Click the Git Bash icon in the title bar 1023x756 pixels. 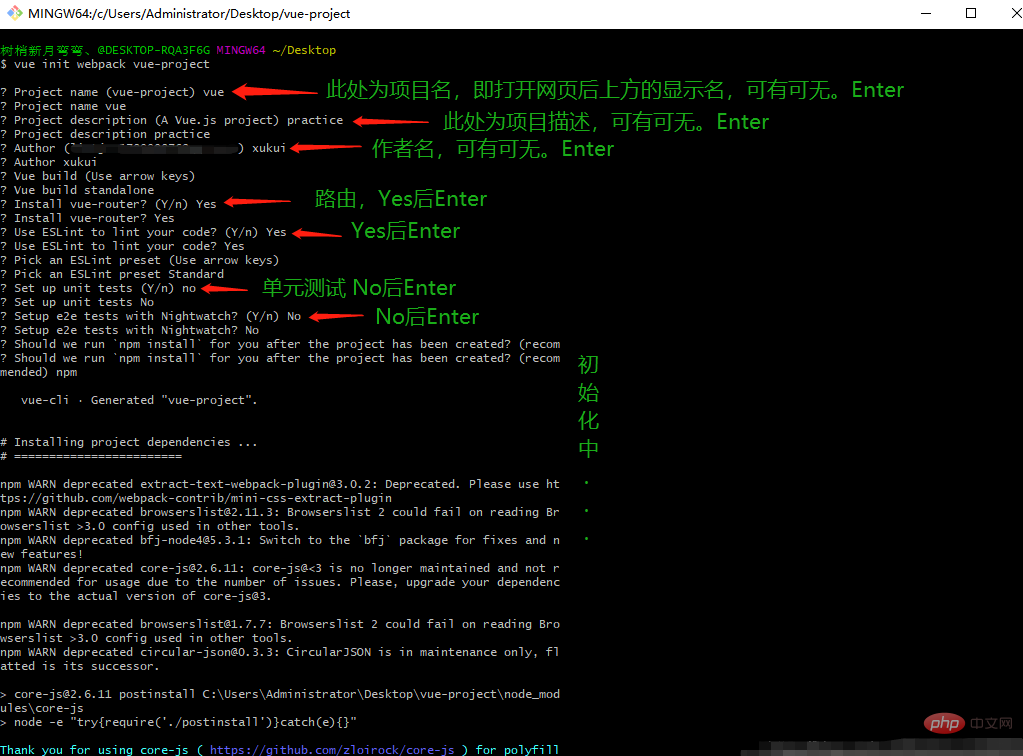[x=14, y=13]
